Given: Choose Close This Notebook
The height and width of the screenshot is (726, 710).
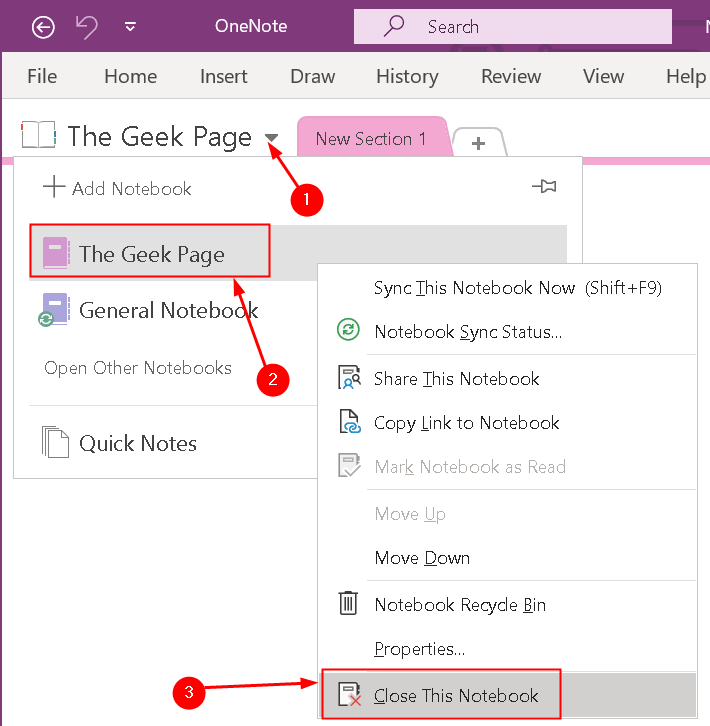Looking at the screenshot, I should tap(508, 695).
